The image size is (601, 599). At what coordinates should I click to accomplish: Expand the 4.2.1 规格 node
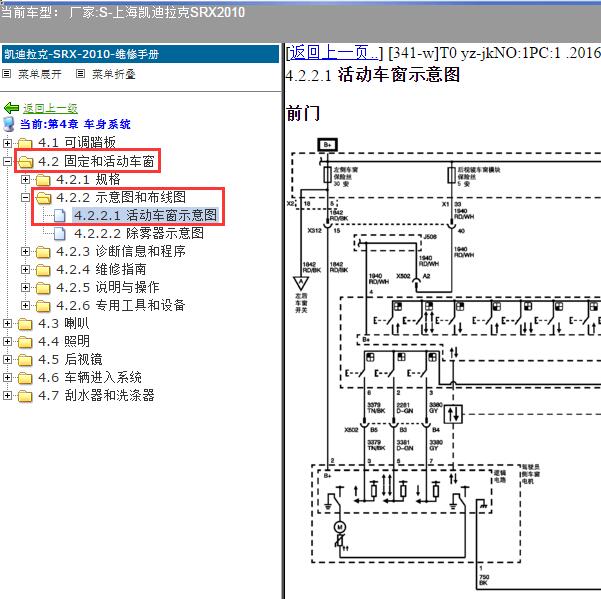(x=25, y=179)
